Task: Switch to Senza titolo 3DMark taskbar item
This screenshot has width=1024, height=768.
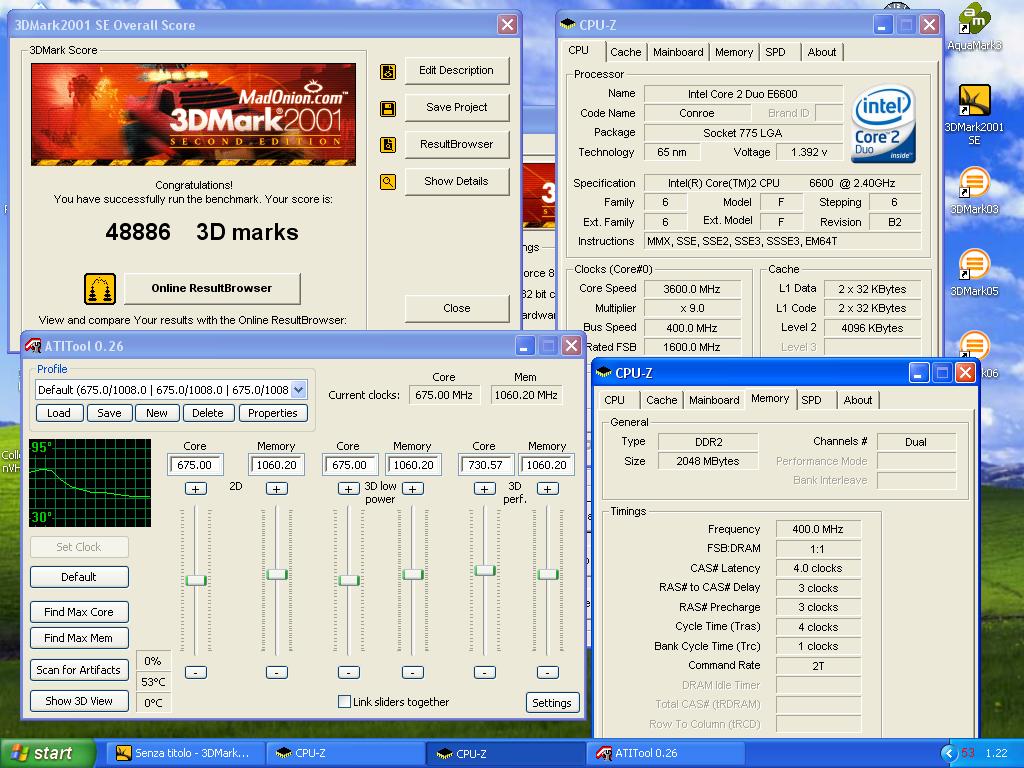Action: [x=183, y=753]
